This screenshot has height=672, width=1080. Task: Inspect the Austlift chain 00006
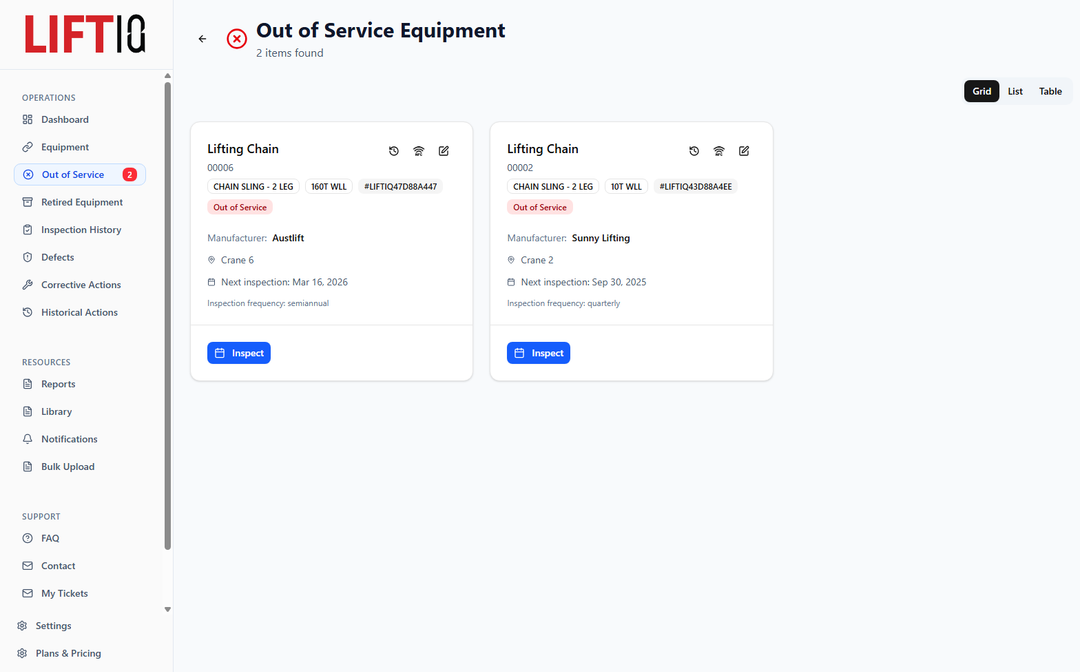point(239,353)
